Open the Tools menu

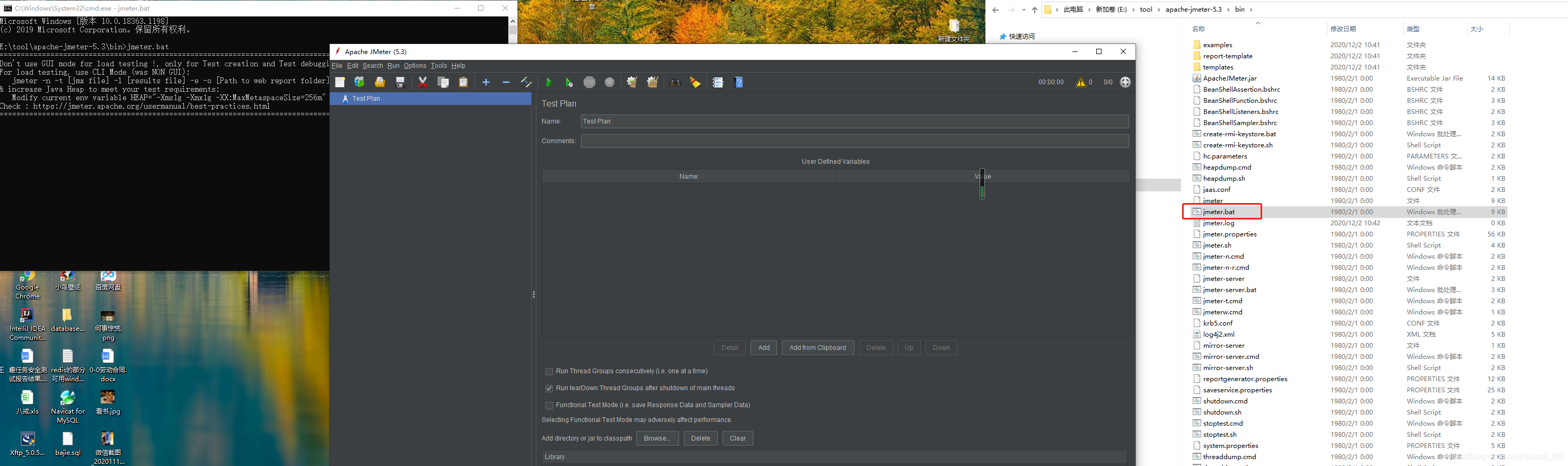coord(439,66)
